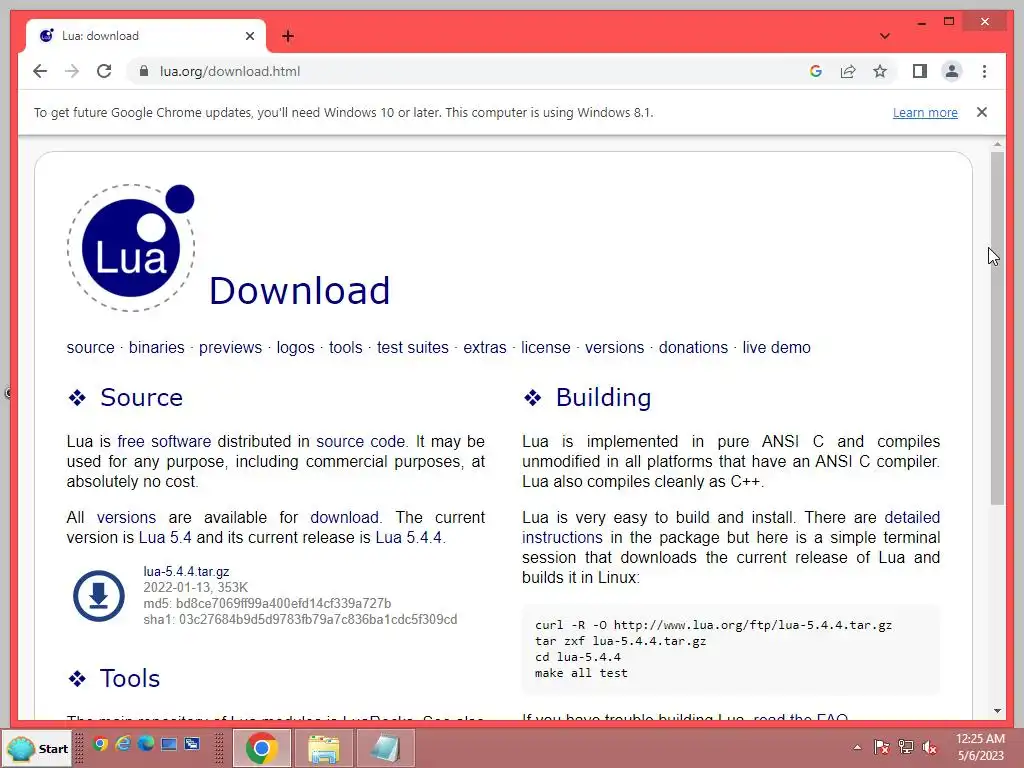Open the Action Center flag icon
This screenshot has width=1024, height=768.
click(882, 747)
